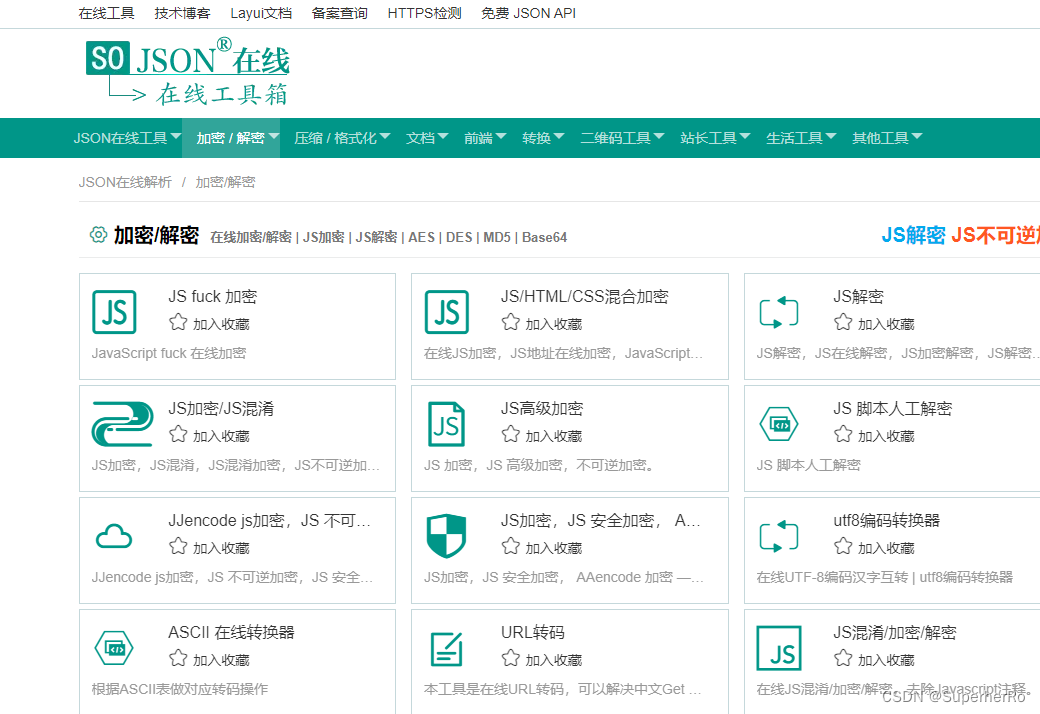Viewport: 1040px width, 714px height.
Task: Click the JS fuck 加密 card icon
Action: click(114, 312)
